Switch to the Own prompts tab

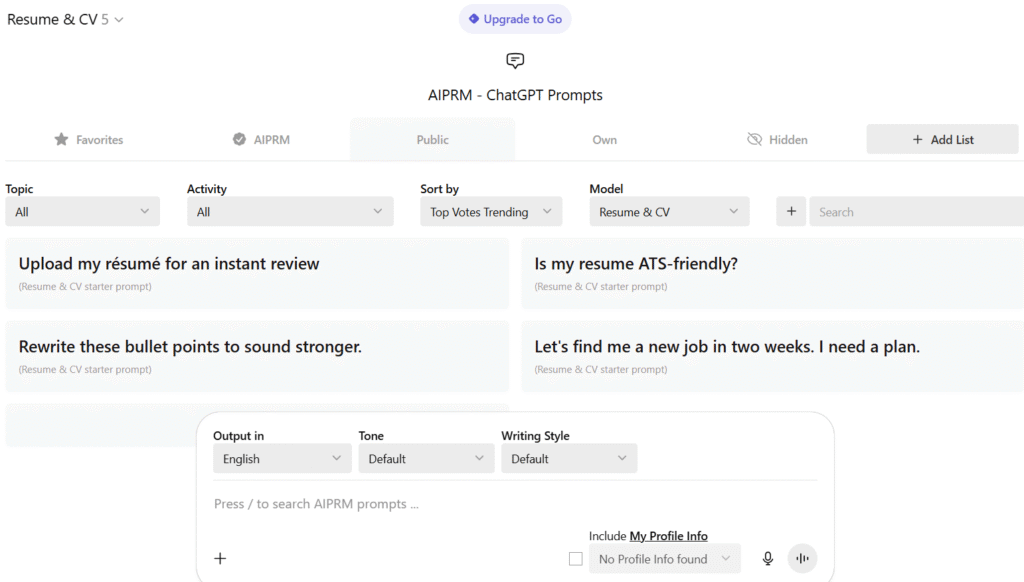(604, 139)
